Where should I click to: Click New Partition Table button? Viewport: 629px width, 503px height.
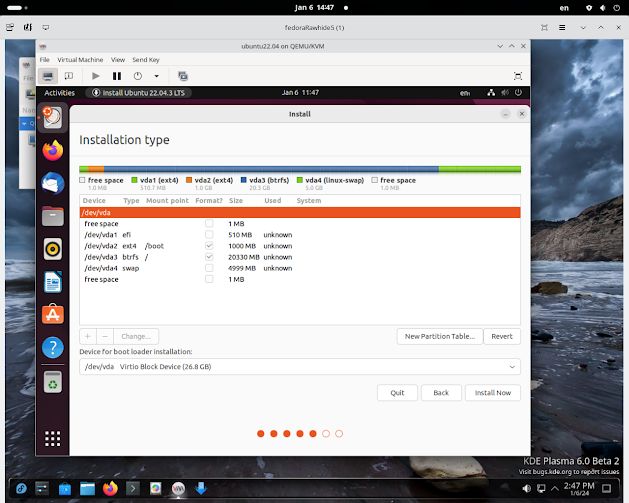(440, 336)
